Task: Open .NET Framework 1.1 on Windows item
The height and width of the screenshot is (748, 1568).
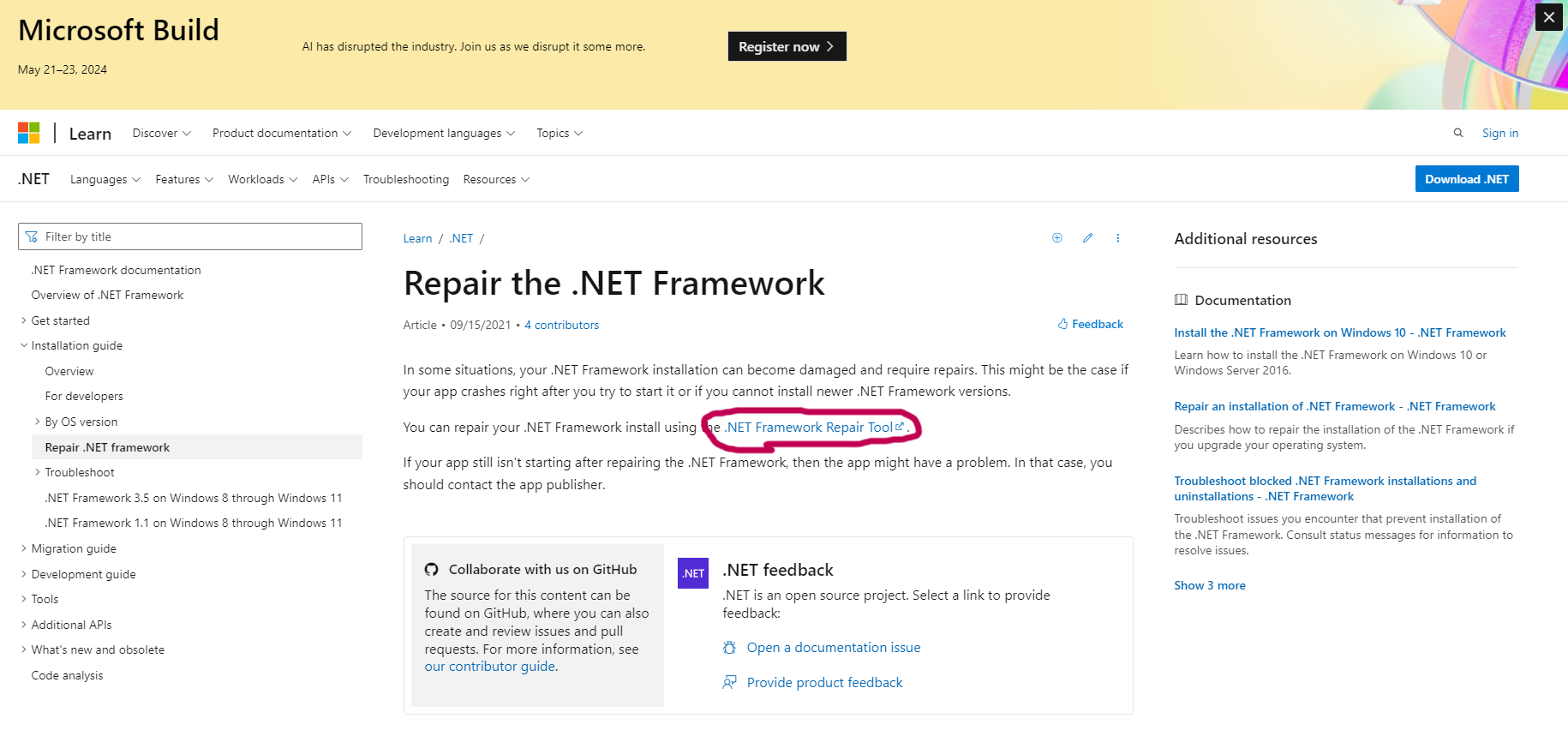Action: coord(194,523)
